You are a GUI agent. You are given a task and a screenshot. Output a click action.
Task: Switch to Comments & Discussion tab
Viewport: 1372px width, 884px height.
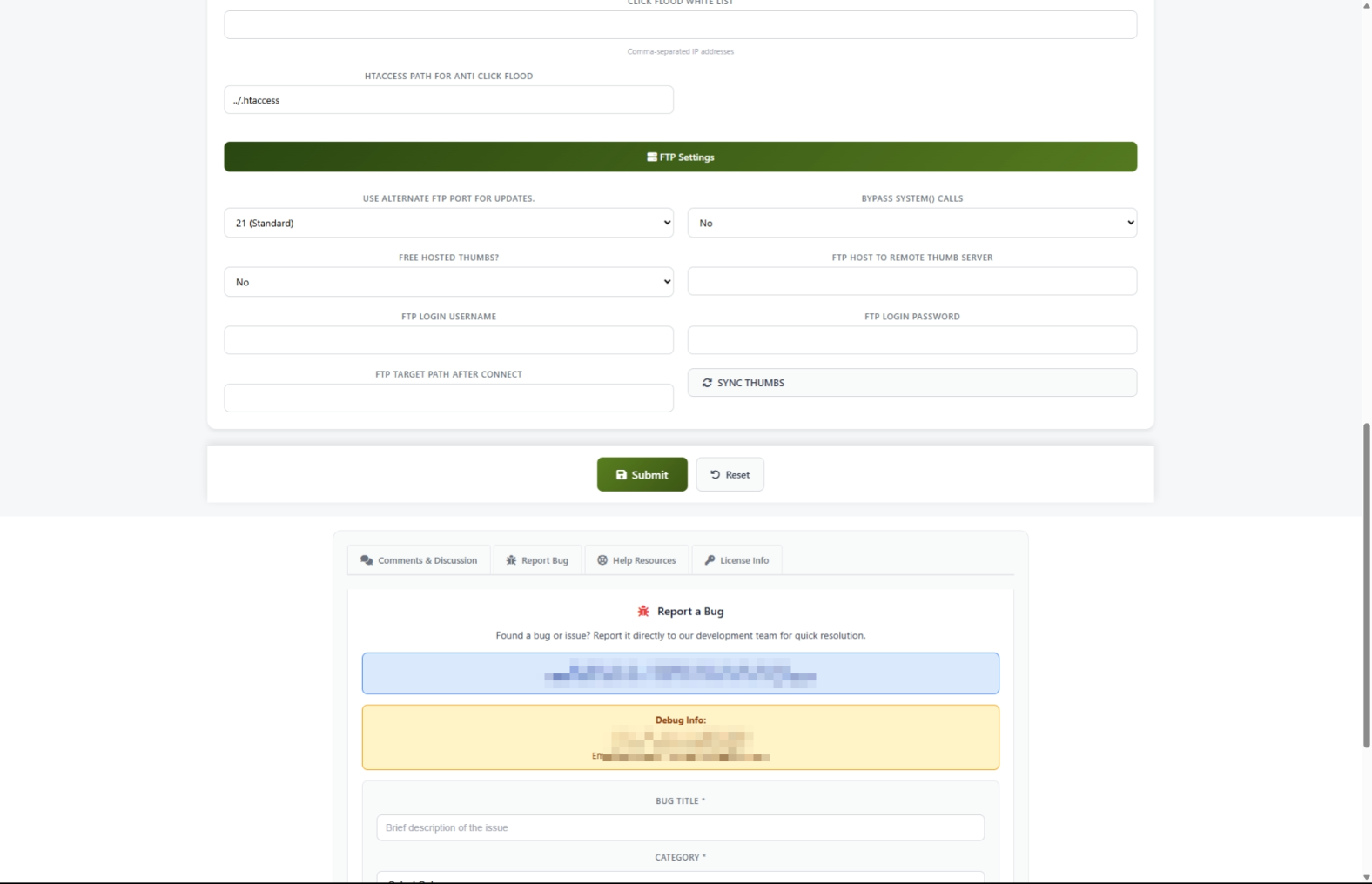[x=420, y=560]
